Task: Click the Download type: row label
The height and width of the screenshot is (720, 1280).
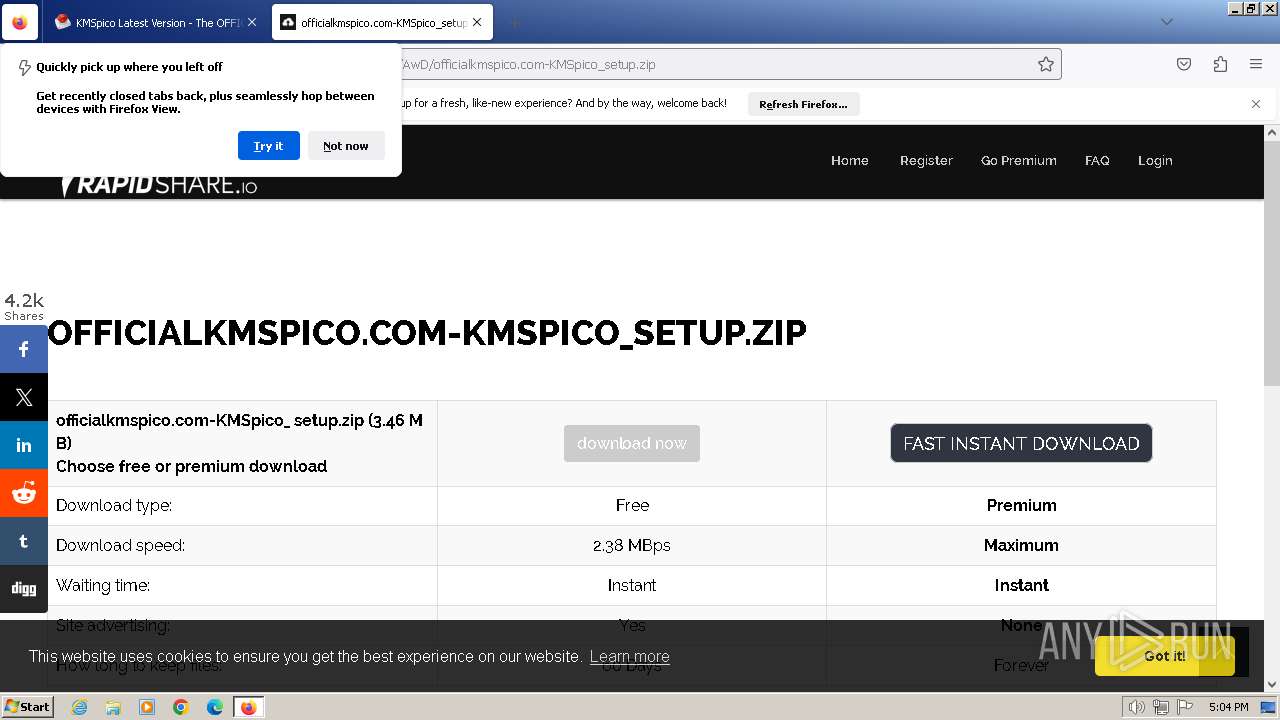Action: (114, 505)
